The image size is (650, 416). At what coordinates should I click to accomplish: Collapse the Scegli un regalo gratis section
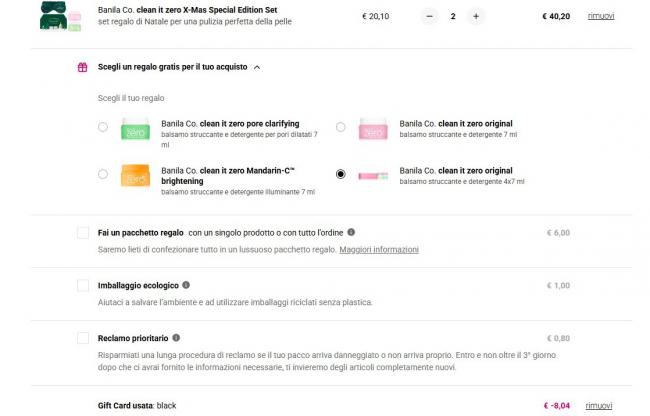(257, 67)
